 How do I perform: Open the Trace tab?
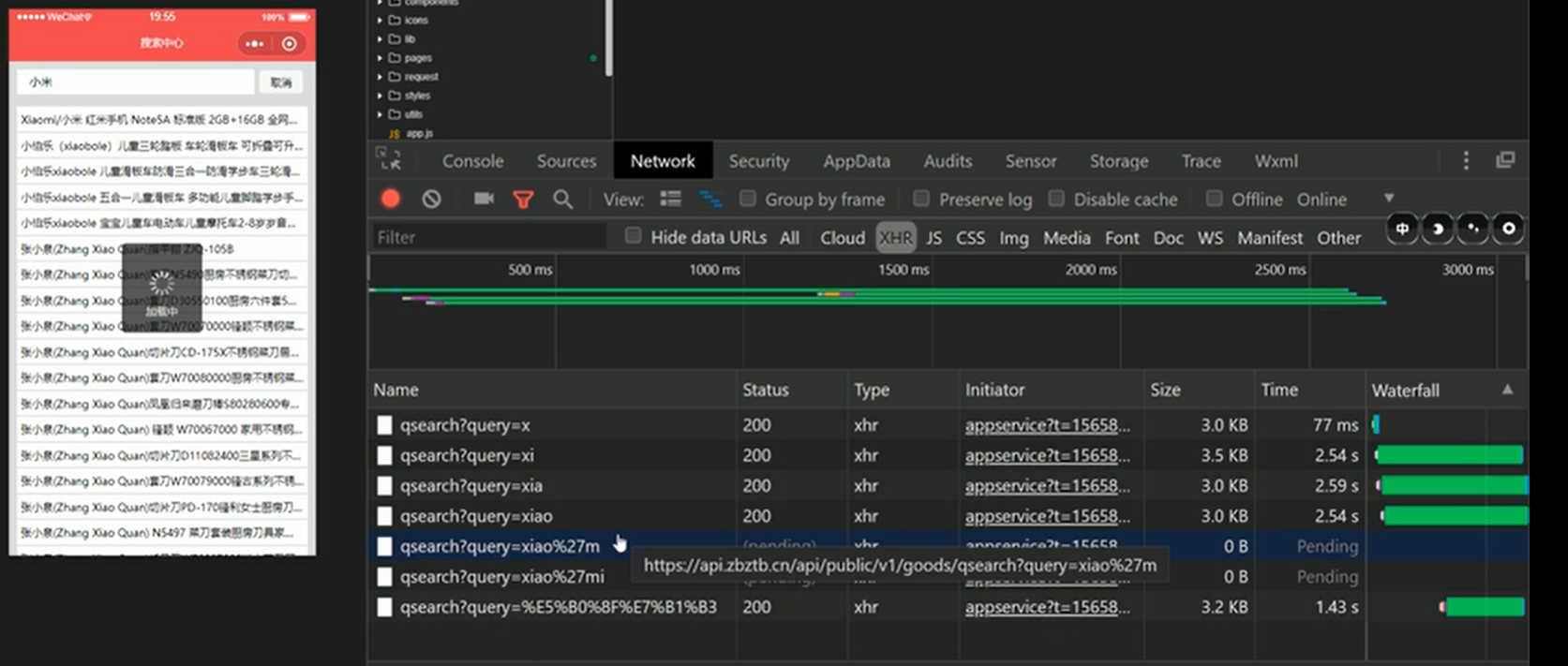click(1202, 161)
